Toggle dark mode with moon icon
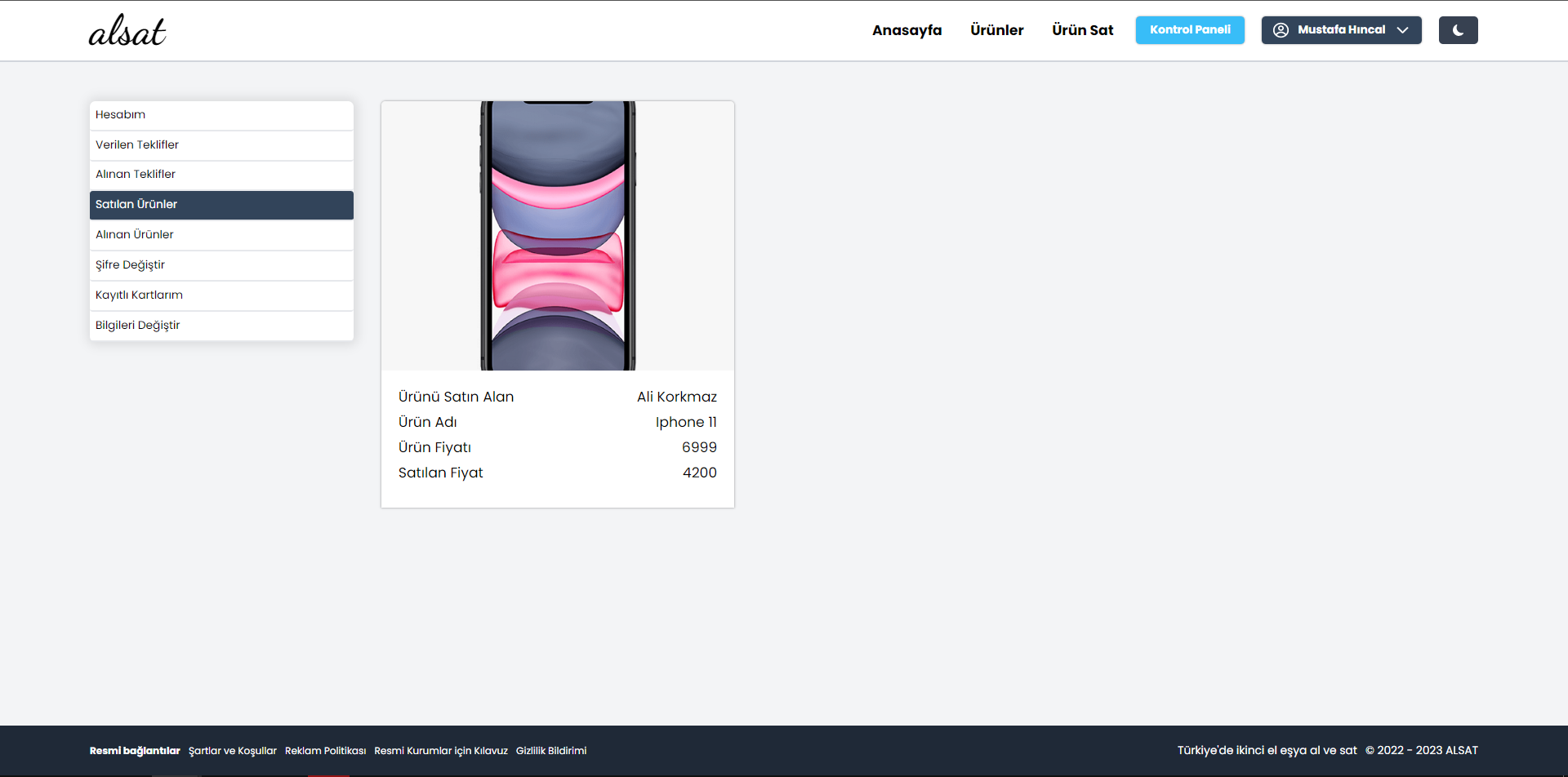This screenshot has height=777, width=1568. (x=1458, y=30)
